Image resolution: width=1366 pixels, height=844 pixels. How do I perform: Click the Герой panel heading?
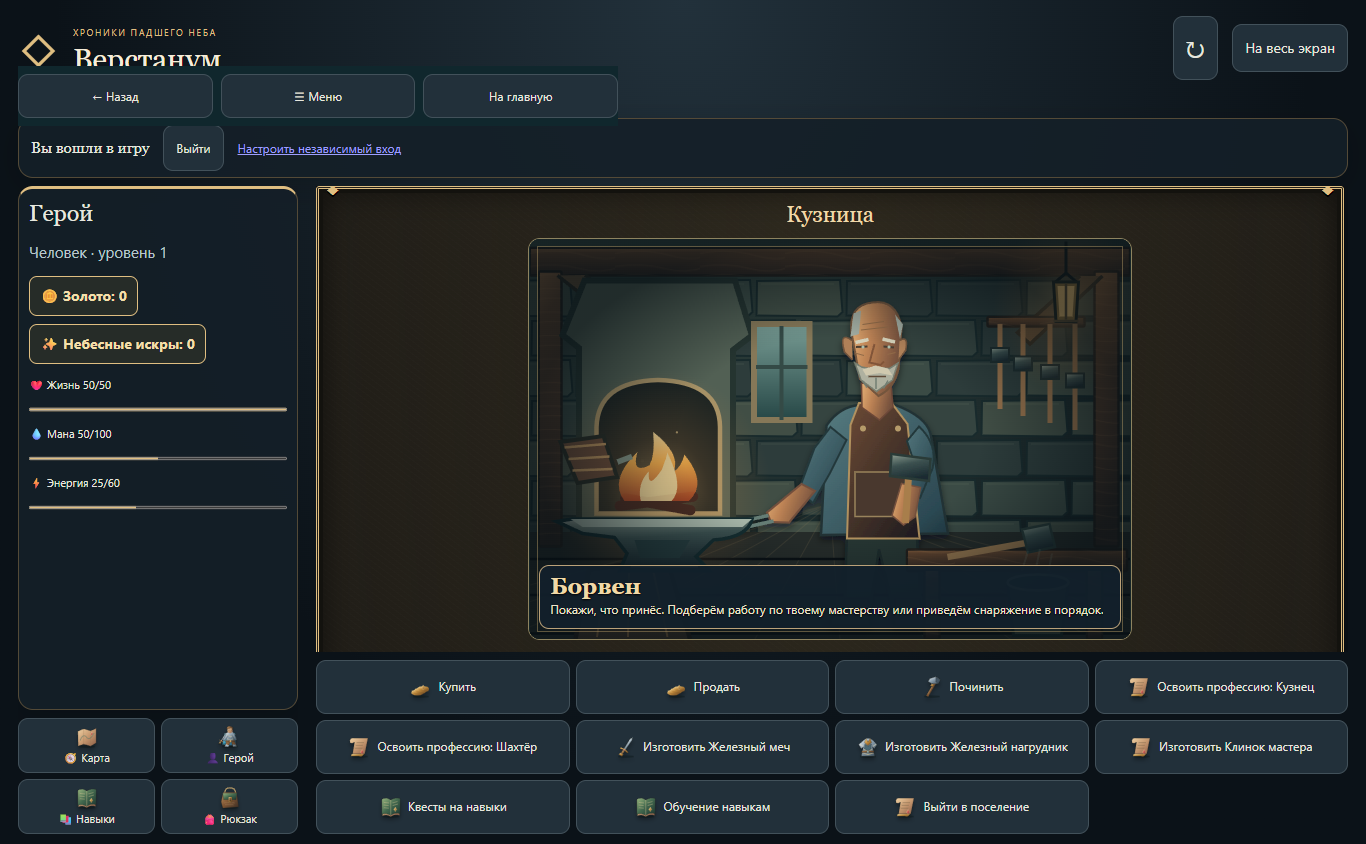click(x=62, y=213)
